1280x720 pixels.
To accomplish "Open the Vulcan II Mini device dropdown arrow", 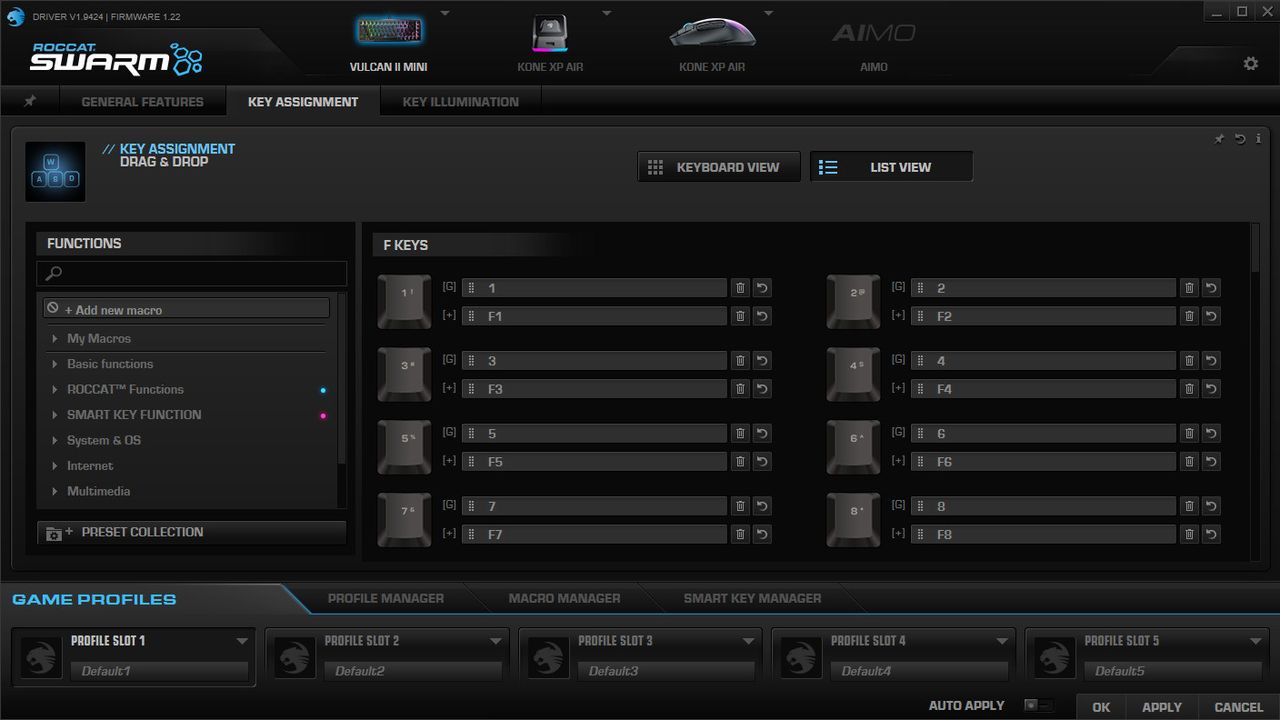I will point(445,13).
